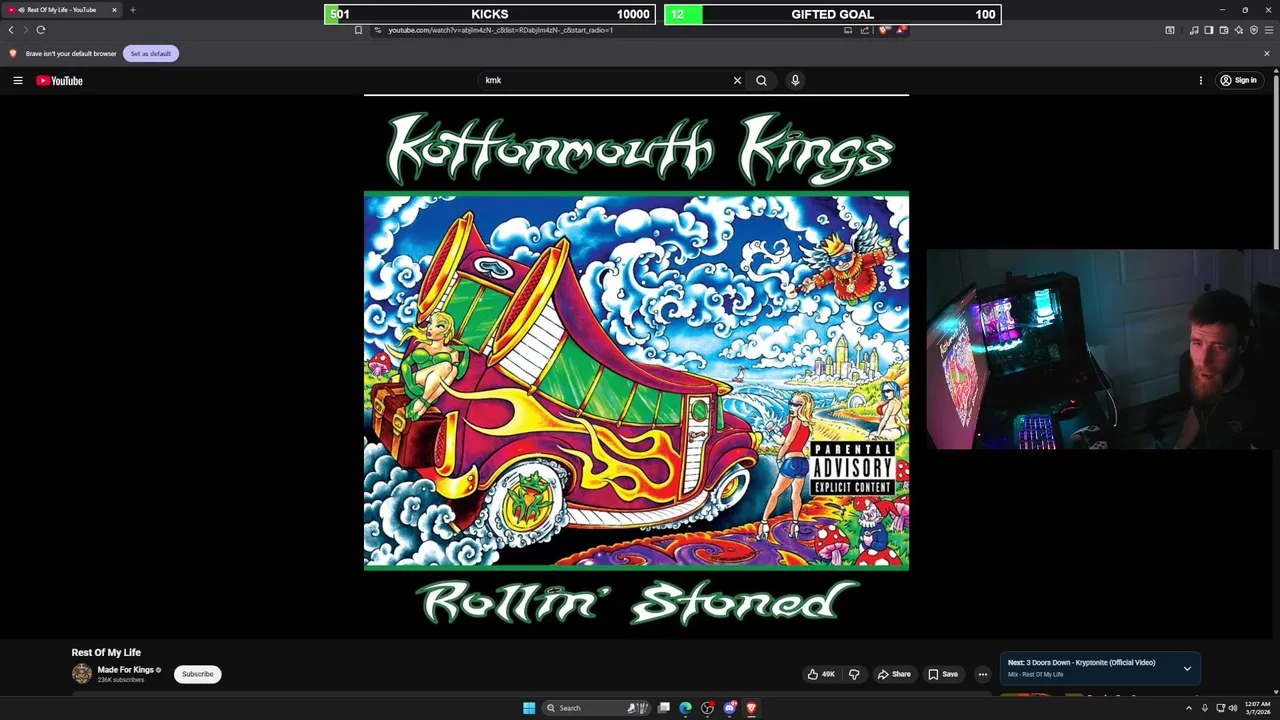Open the clock and date in taskbar
Viewport: 1280px width, 720px height.
pos(1258,708)
